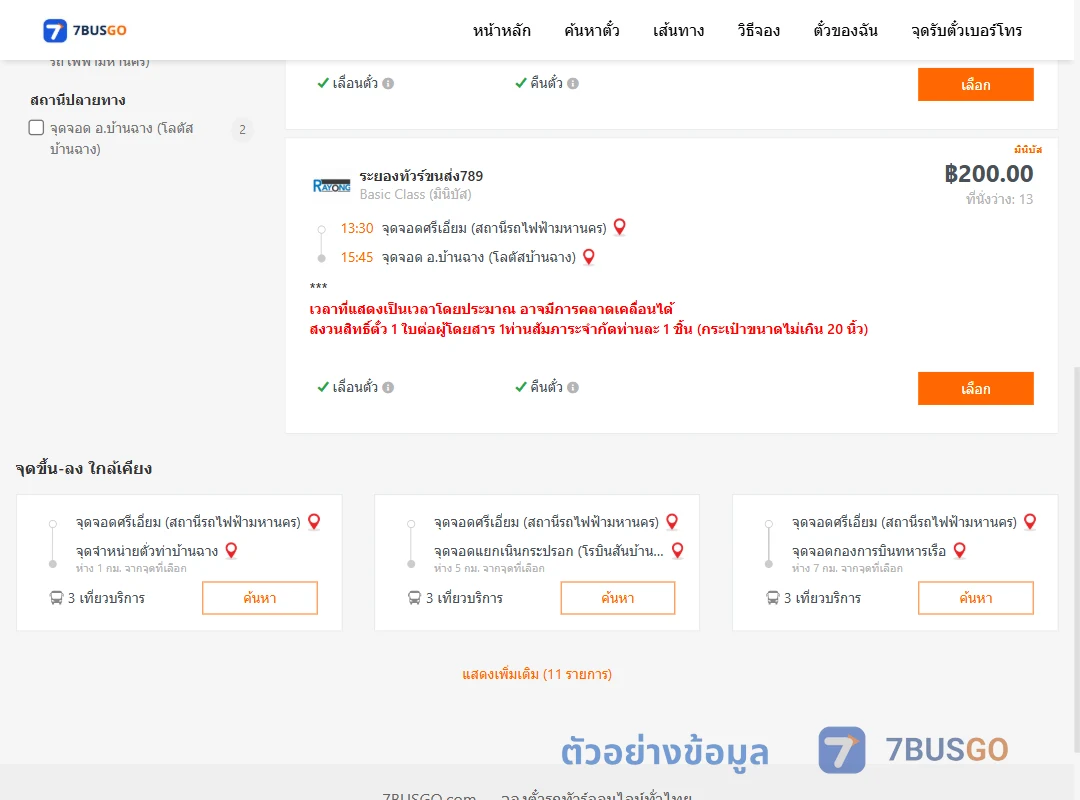Click the count badge 2 beside destination filter
This screenshot has width=1080, height=800.
coord(242,130)
